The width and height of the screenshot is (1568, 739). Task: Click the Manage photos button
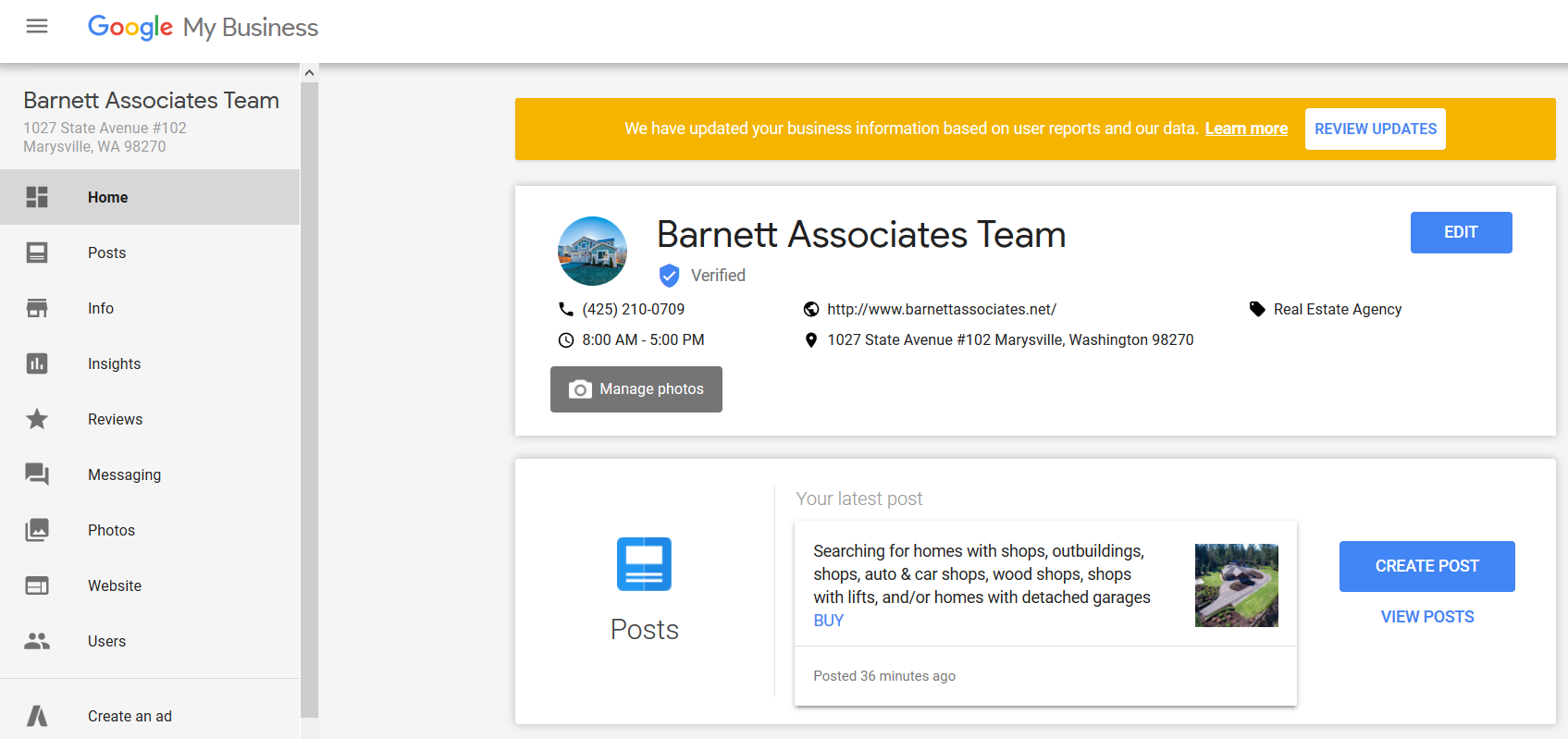coord(636,389)
